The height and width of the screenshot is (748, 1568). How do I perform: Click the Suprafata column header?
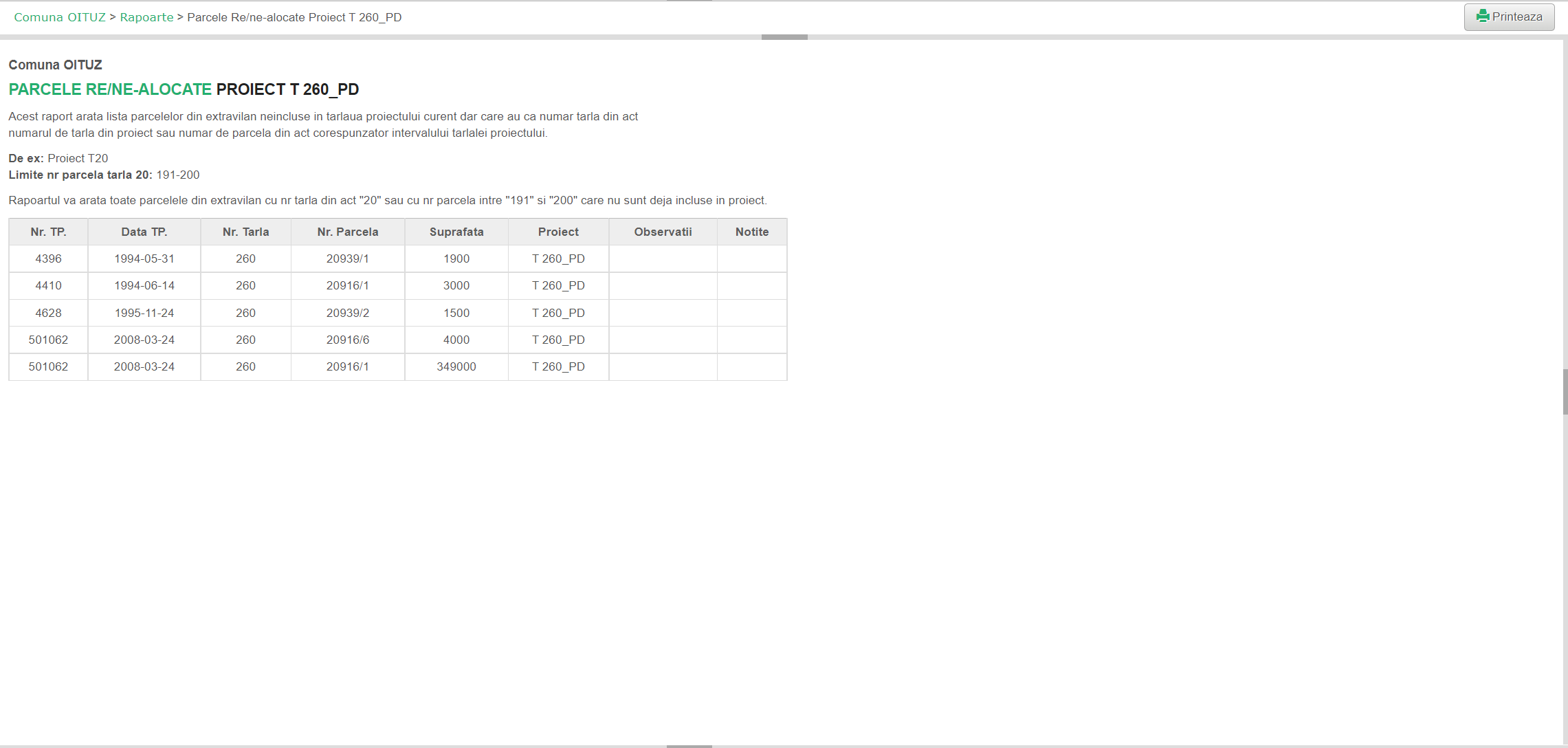[x=456, y=232]
